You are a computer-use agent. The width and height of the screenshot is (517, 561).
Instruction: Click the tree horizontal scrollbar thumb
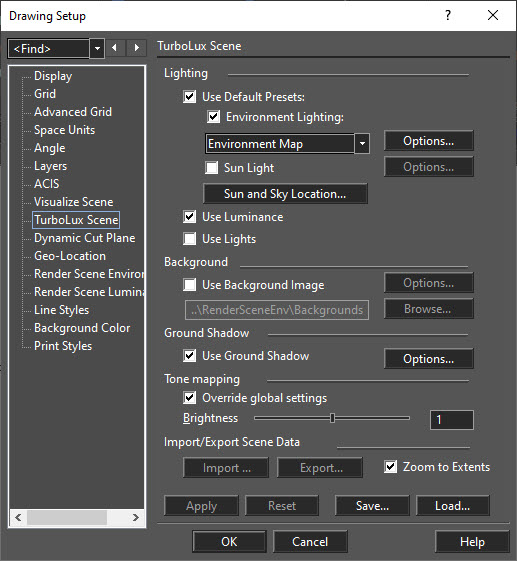pyautogui.click(x=67, y=517)
